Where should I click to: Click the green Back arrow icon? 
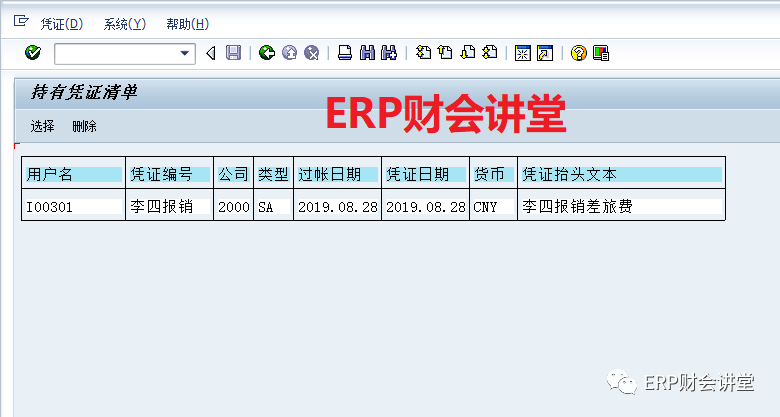(x=267, y=53)
